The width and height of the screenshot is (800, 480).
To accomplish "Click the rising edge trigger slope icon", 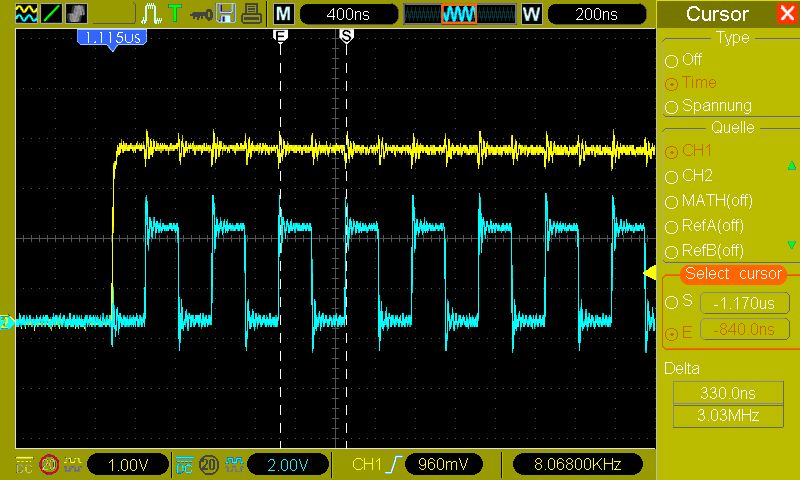I will [394, 465].
